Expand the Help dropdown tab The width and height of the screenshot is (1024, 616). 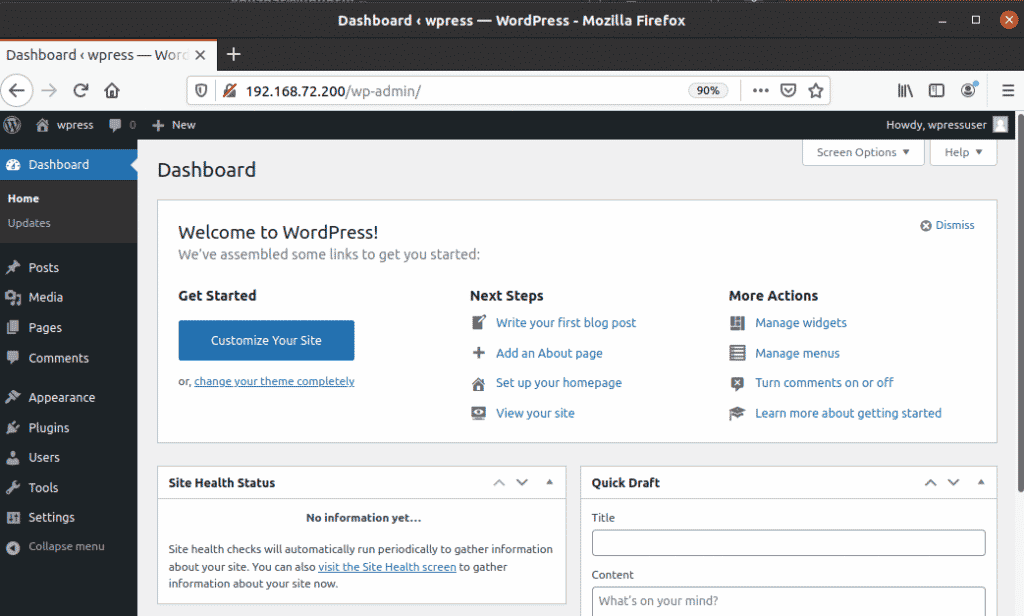coord(963,152)
